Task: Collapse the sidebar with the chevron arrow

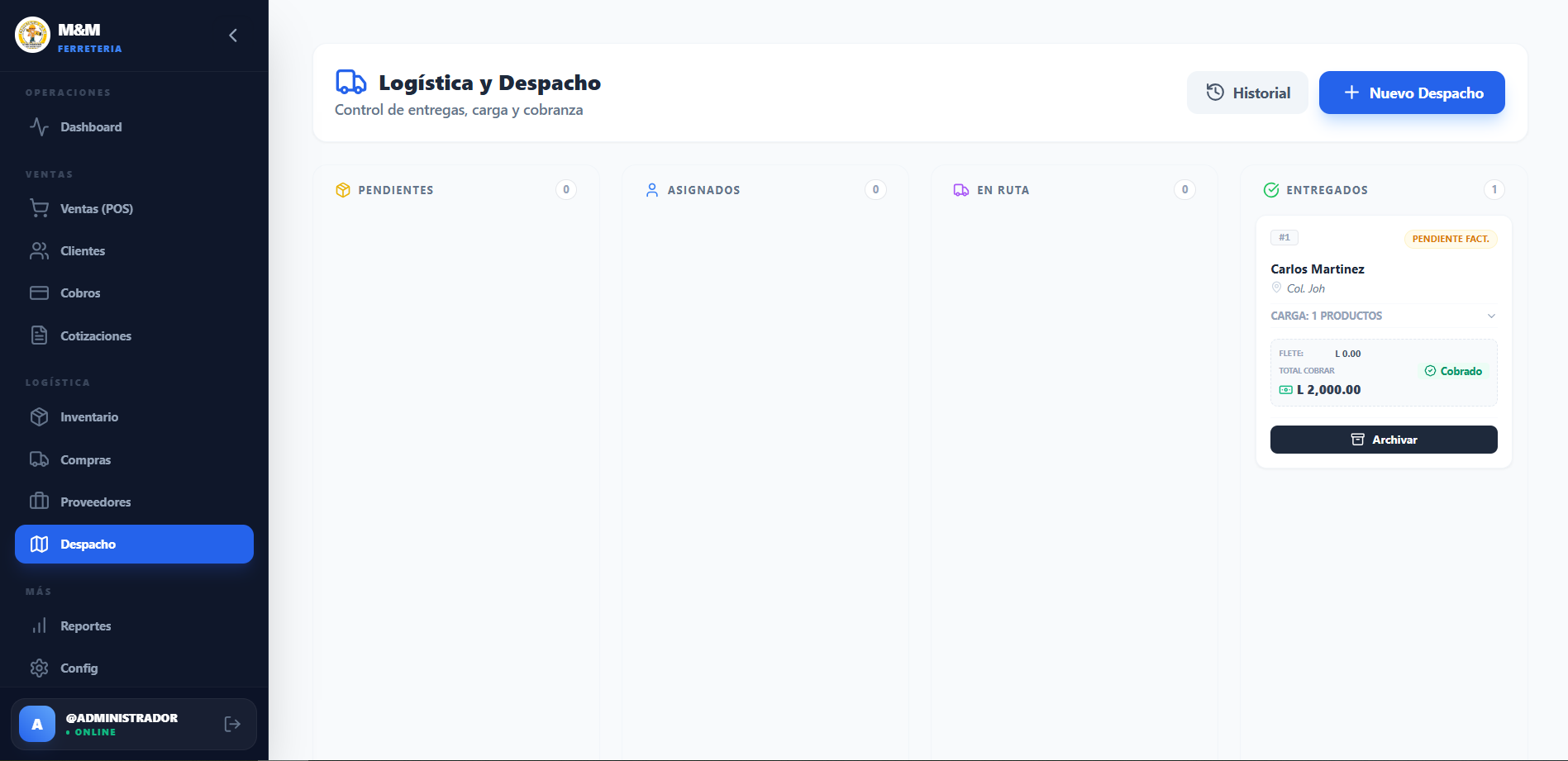Action: tap(233, 36)
